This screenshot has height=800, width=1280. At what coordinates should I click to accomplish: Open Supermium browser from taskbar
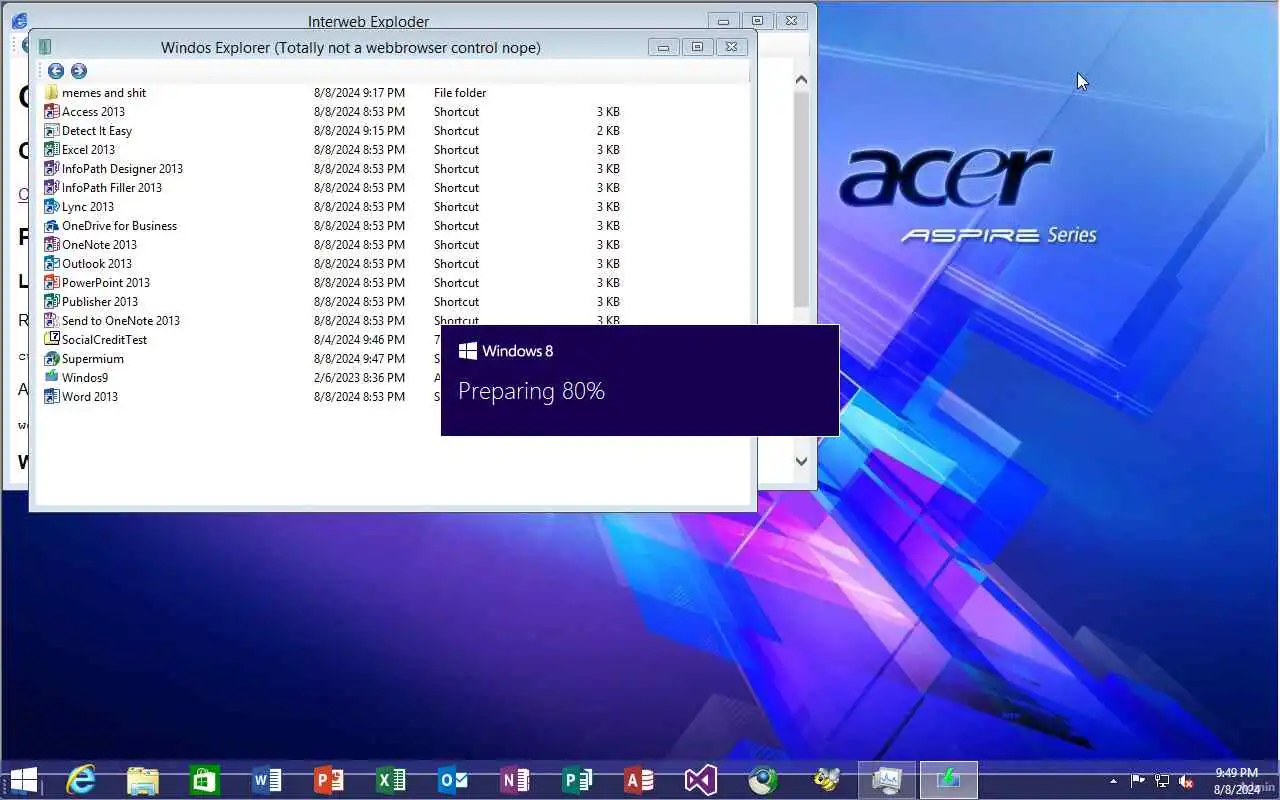click(764, 780)
